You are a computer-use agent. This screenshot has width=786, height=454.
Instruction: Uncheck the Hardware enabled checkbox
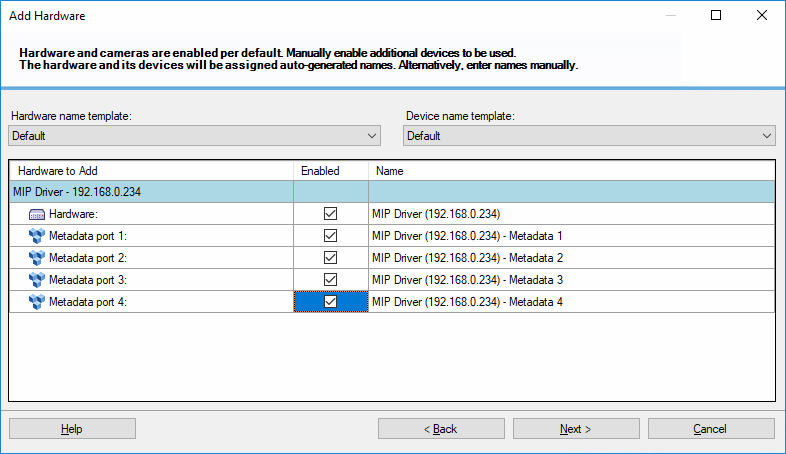point(330,213)
